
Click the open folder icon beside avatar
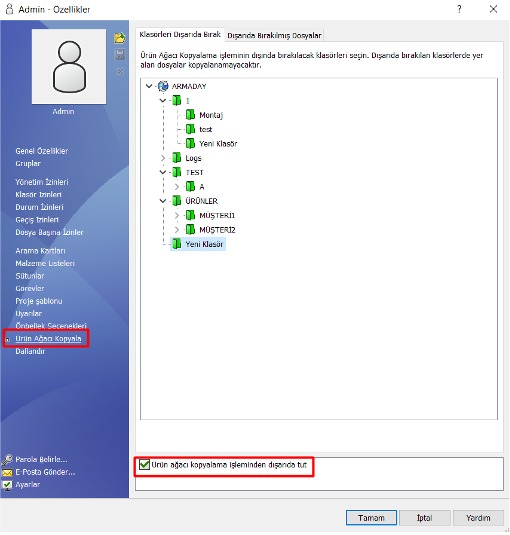tap(119, 38)
